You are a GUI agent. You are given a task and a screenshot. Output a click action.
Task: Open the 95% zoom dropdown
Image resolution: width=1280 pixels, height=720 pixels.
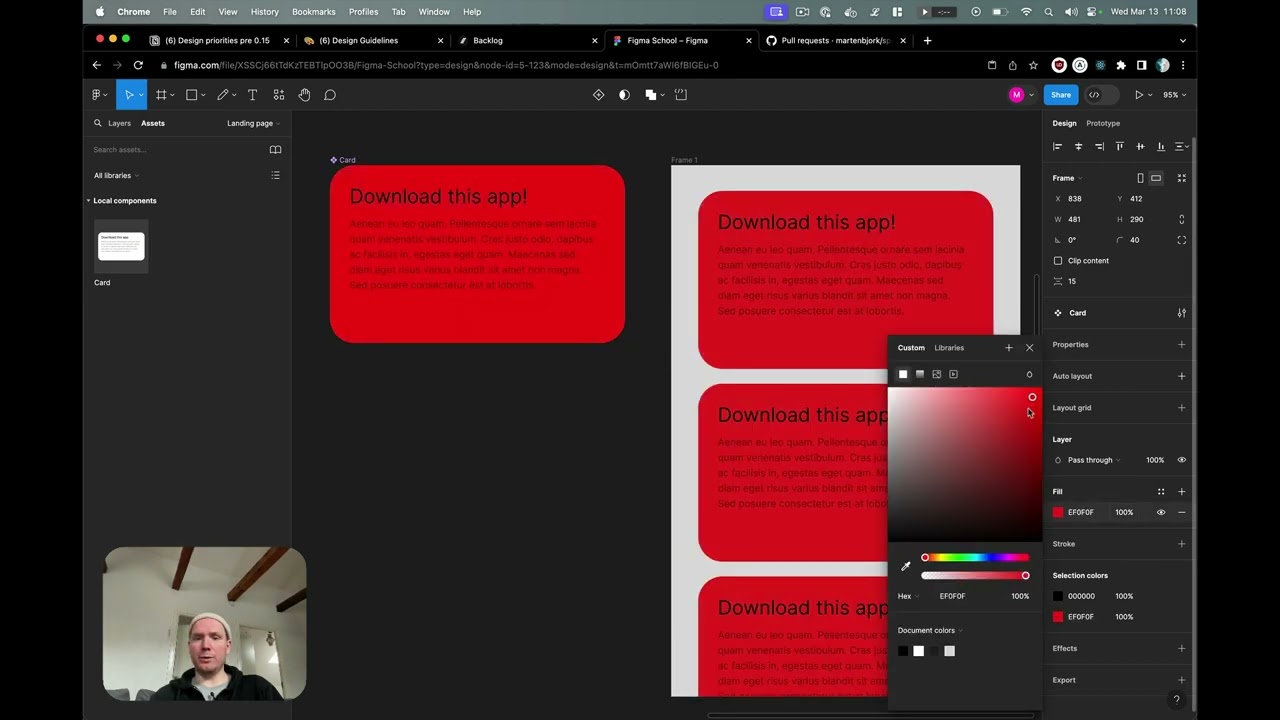1174,95
